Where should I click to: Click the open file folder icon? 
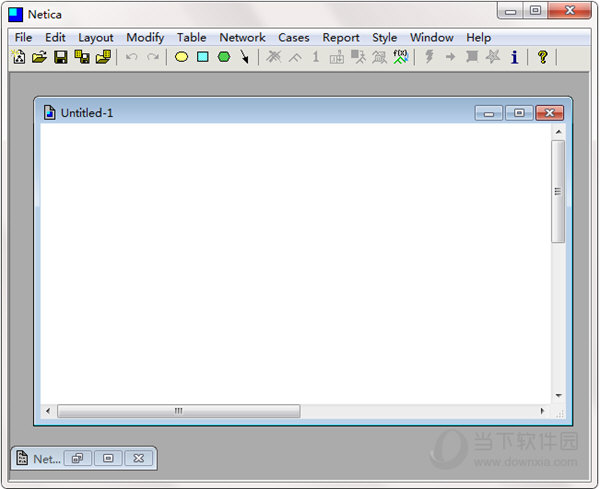39,57
